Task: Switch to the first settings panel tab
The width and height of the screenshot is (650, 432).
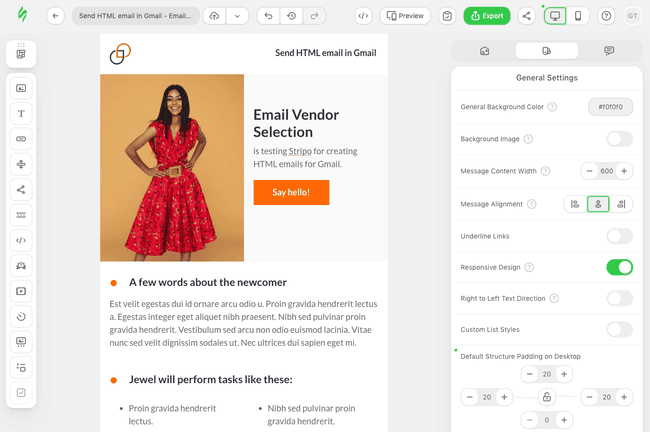Action: point(484,51)
